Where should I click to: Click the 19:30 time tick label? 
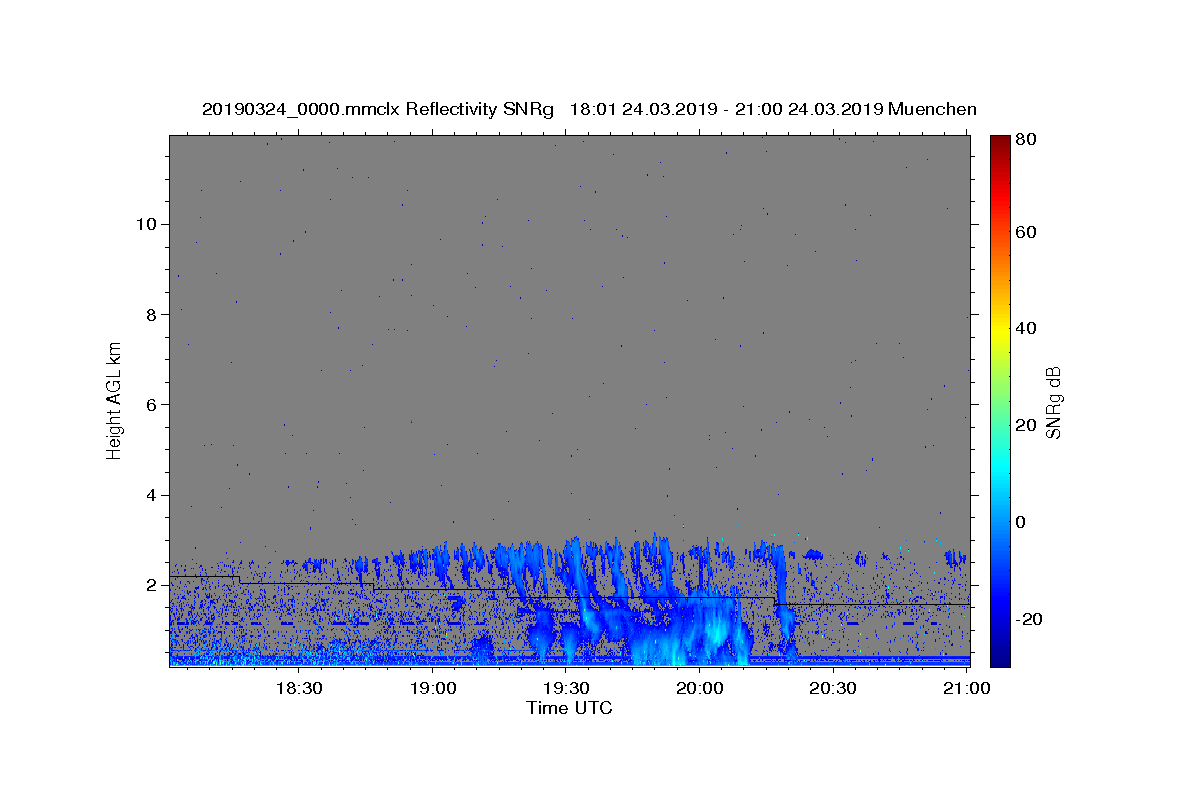pos(565,689)
